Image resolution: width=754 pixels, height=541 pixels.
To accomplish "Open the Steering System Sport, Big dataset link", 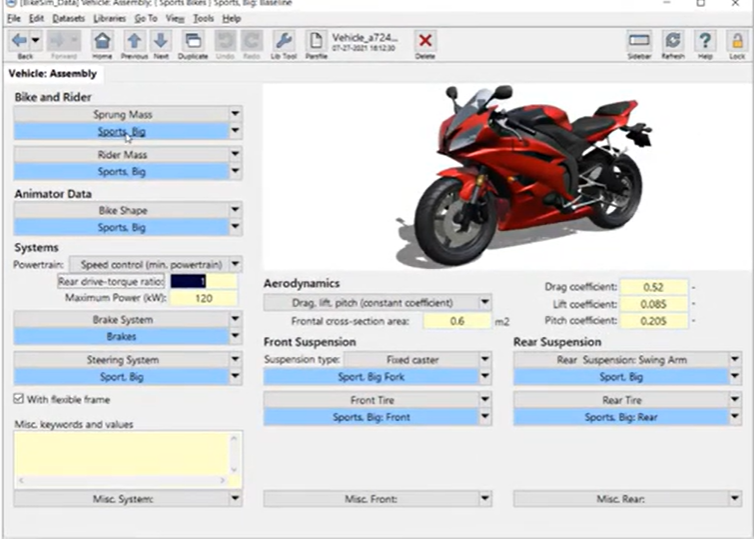I will point(121,377).
